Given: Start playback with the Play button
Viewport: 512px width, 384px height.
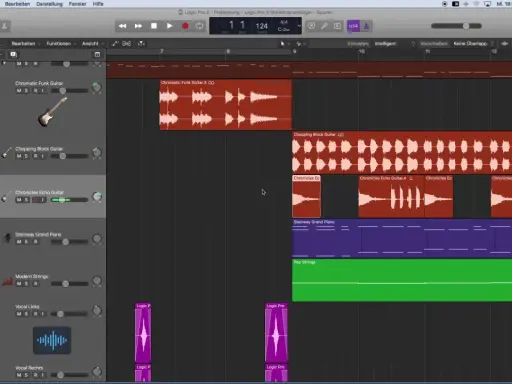Looking at the screenshot, I should [x=169, y=26].
